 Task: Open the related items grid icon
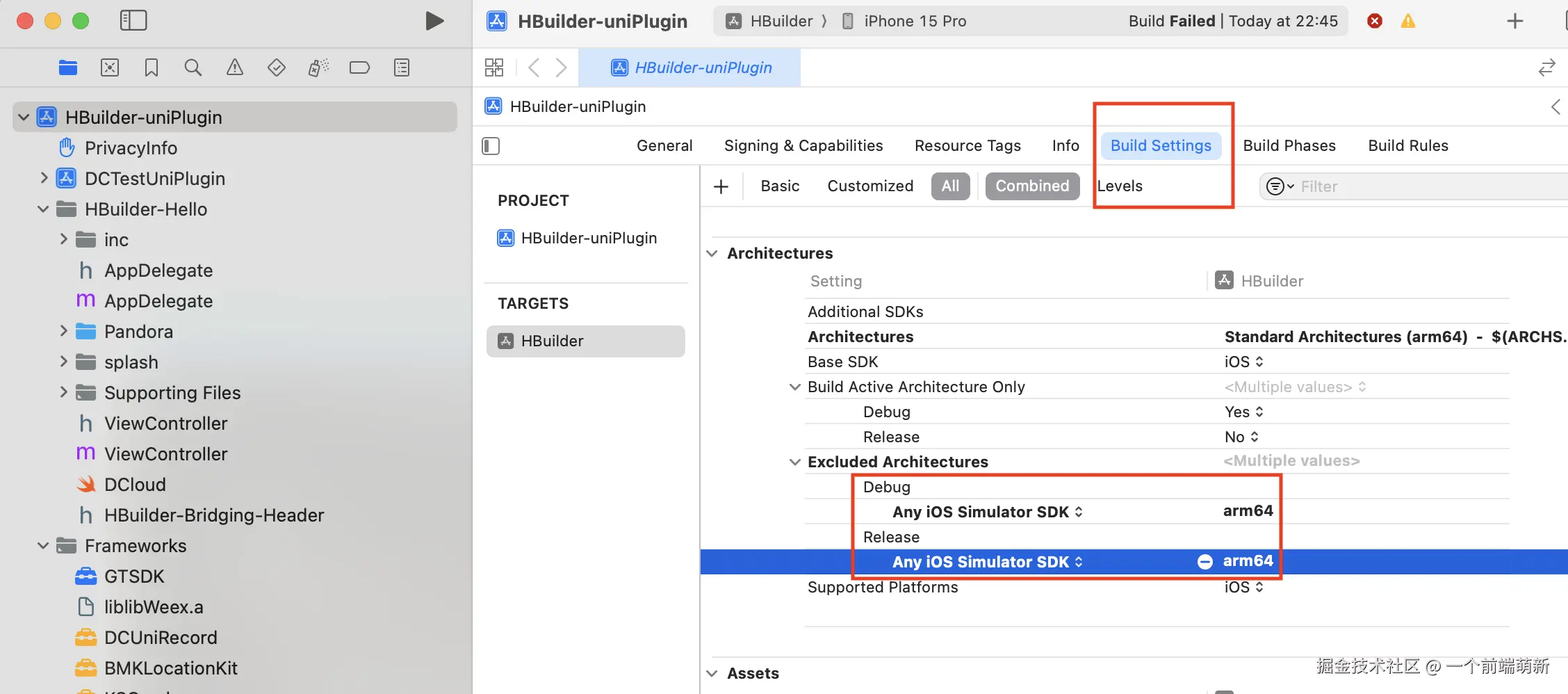(x=494, y=67)
